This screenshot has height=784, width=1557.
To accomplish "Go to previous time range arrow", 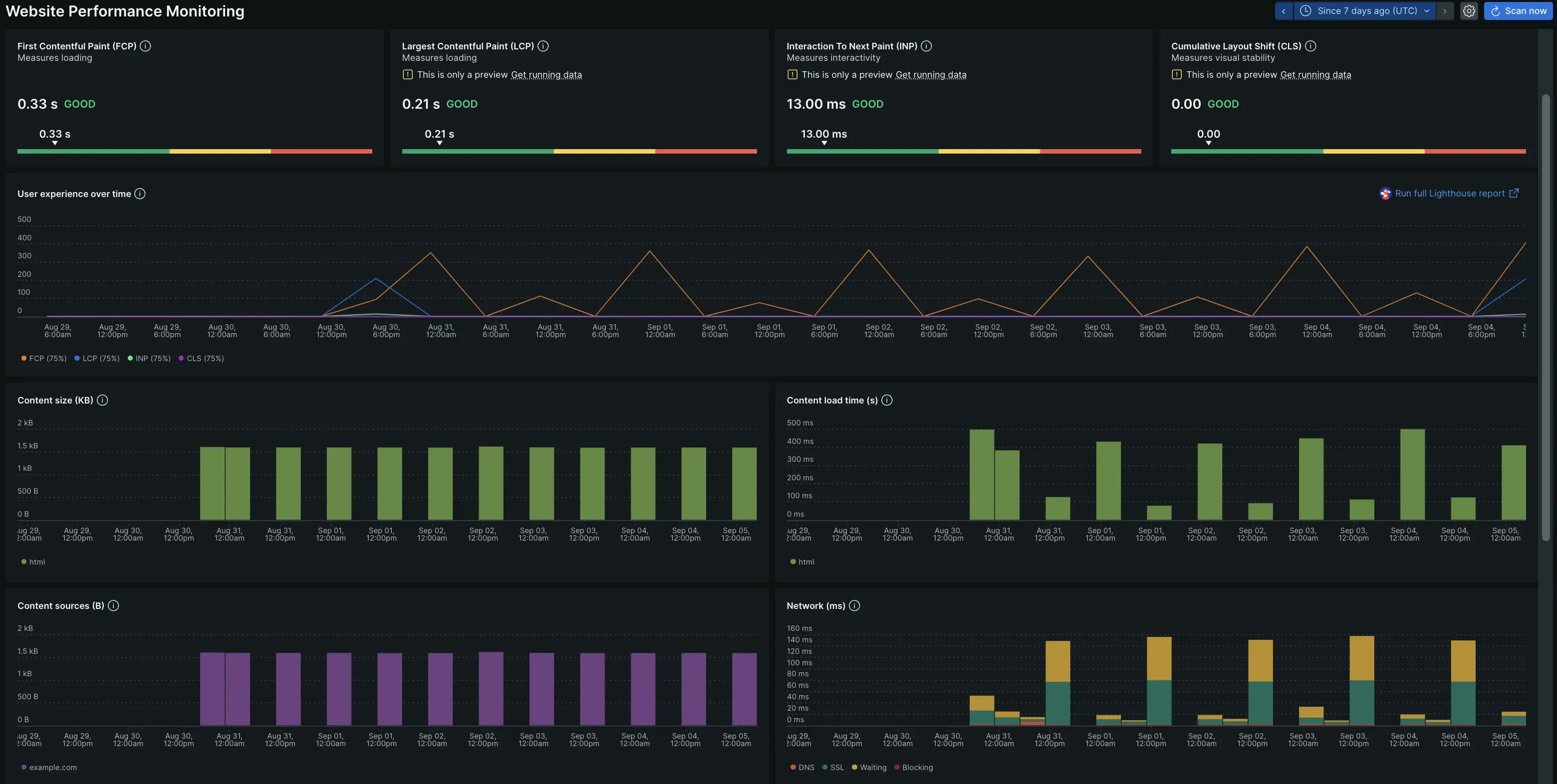I will (1284, 11).
